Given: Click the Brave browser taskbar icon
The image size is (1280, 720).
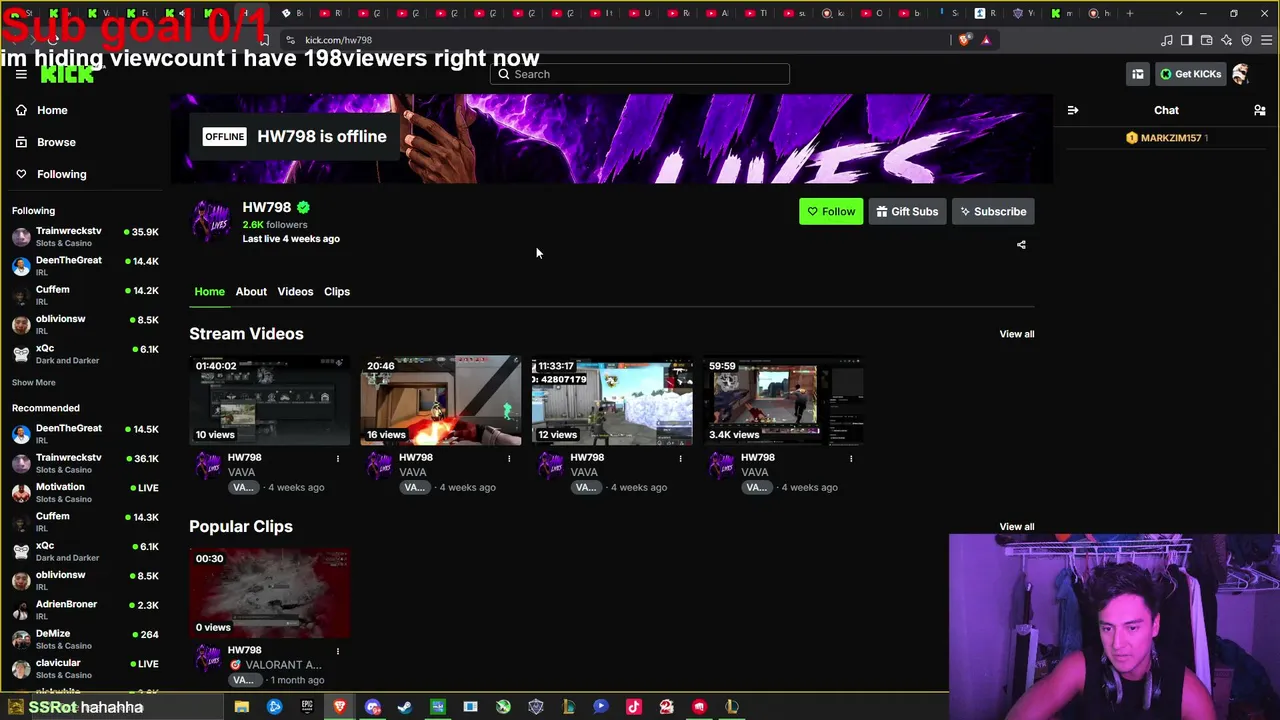Looking at the screenshot, I should pos(340,707).
